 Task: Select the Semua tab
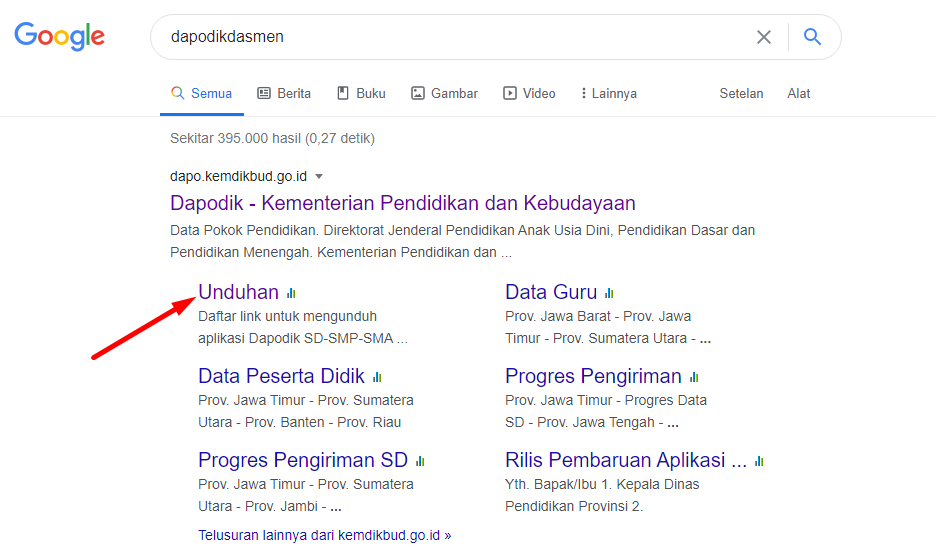tap(202, 94)
